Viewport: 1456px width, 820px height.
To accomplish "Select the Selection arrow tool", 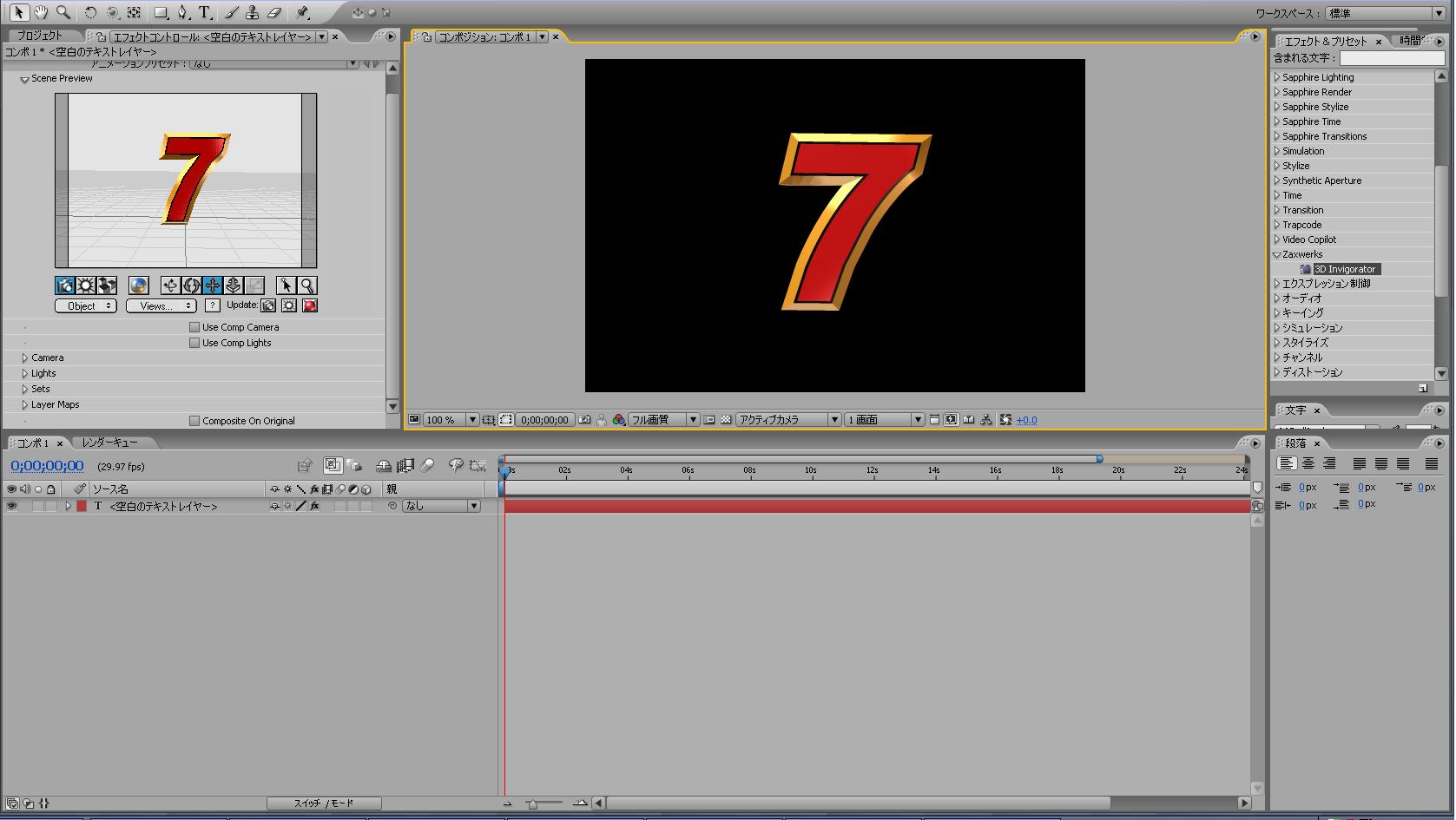I will point(19,12).
